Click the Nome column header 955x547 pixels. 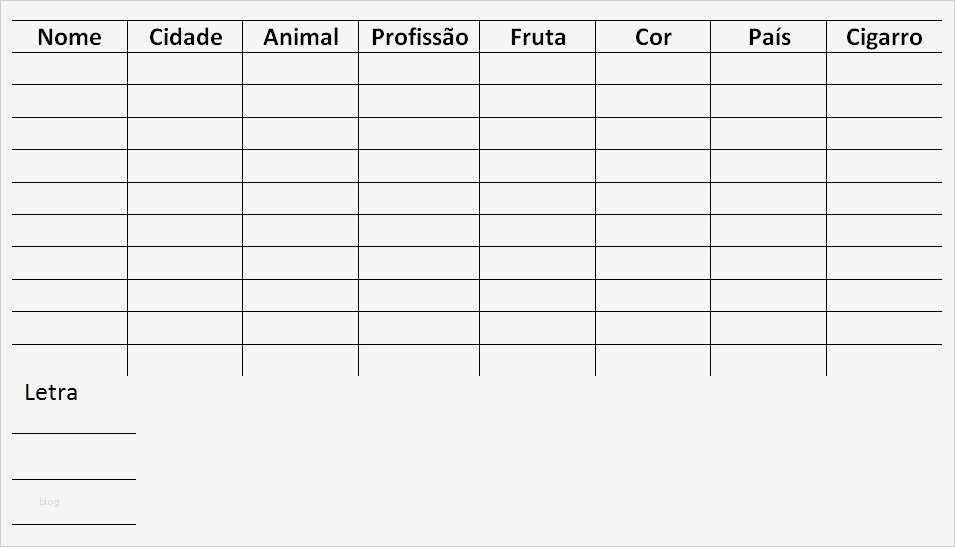pos(69,37)
